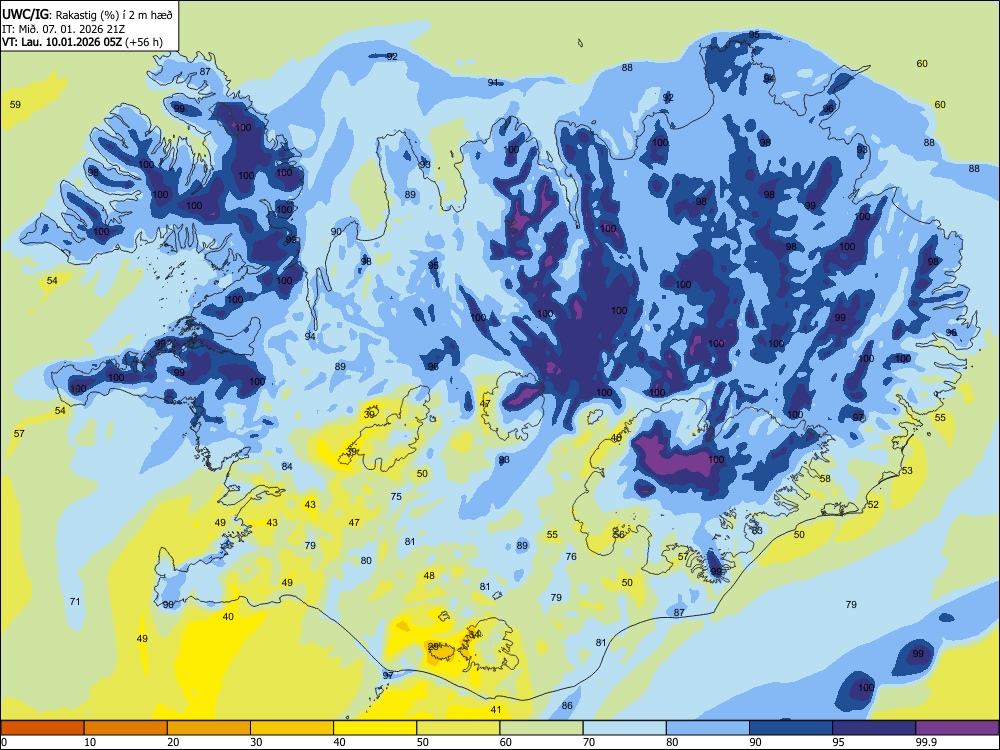The height and width of the screenshot is (750, 1000).
Task: Click the 60–70 light green legend swatch
Action: pyautogui.click(x=541, y=728)
